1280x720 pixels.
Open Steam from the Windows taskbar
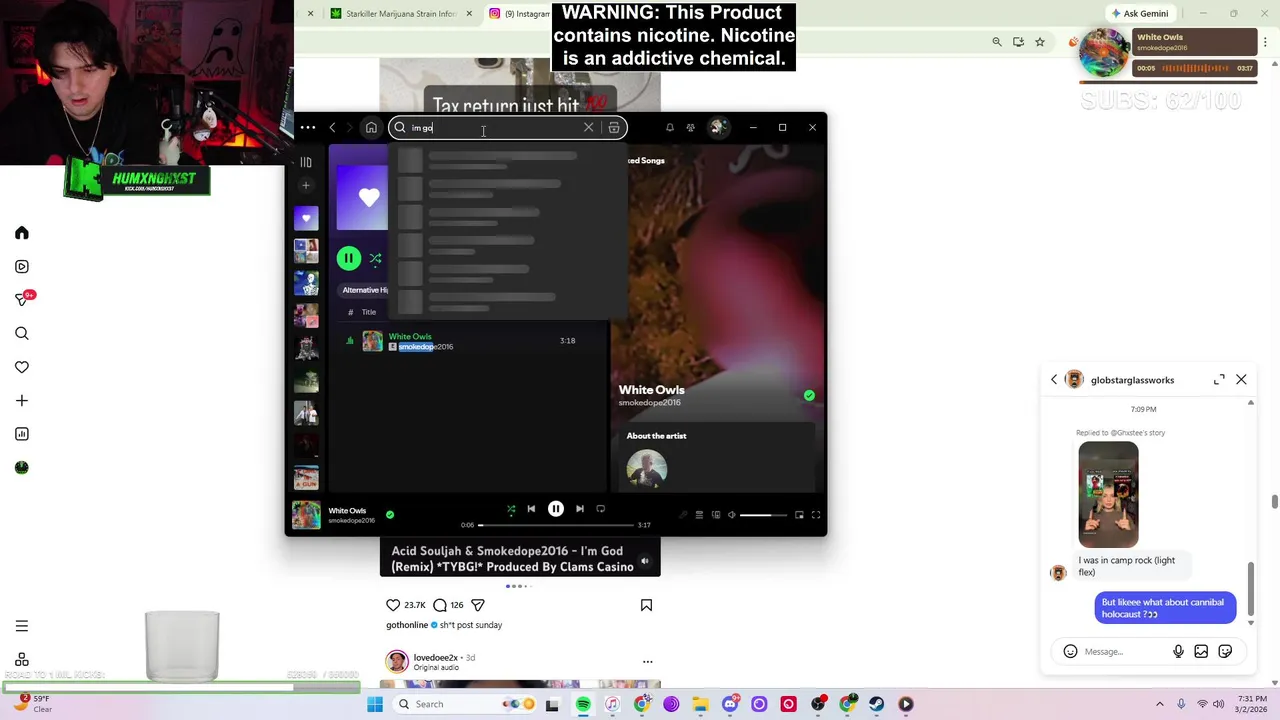[x=876, y=704]
